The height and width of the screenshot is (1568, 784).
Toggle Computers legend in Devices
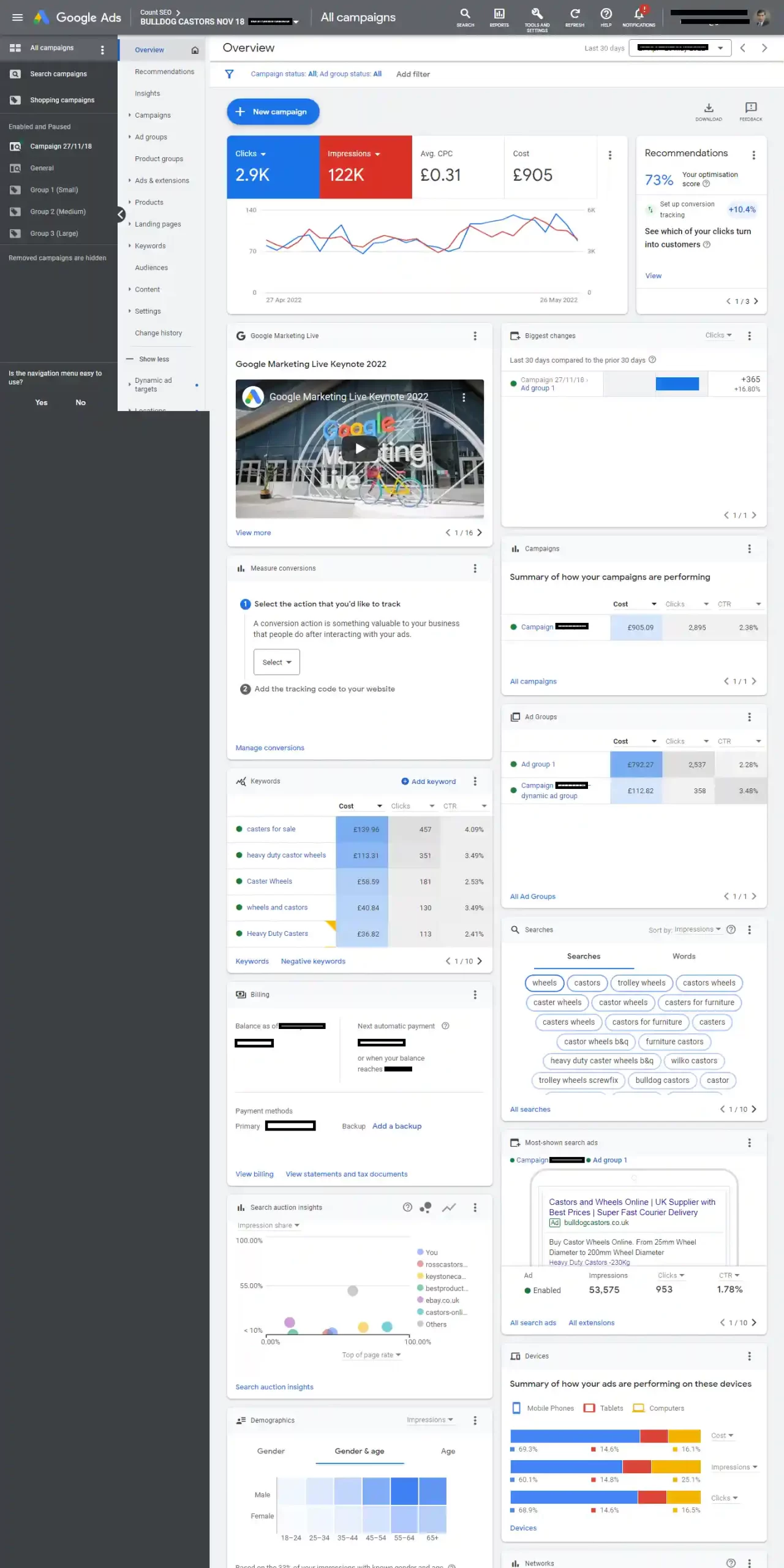point(658,1408)
